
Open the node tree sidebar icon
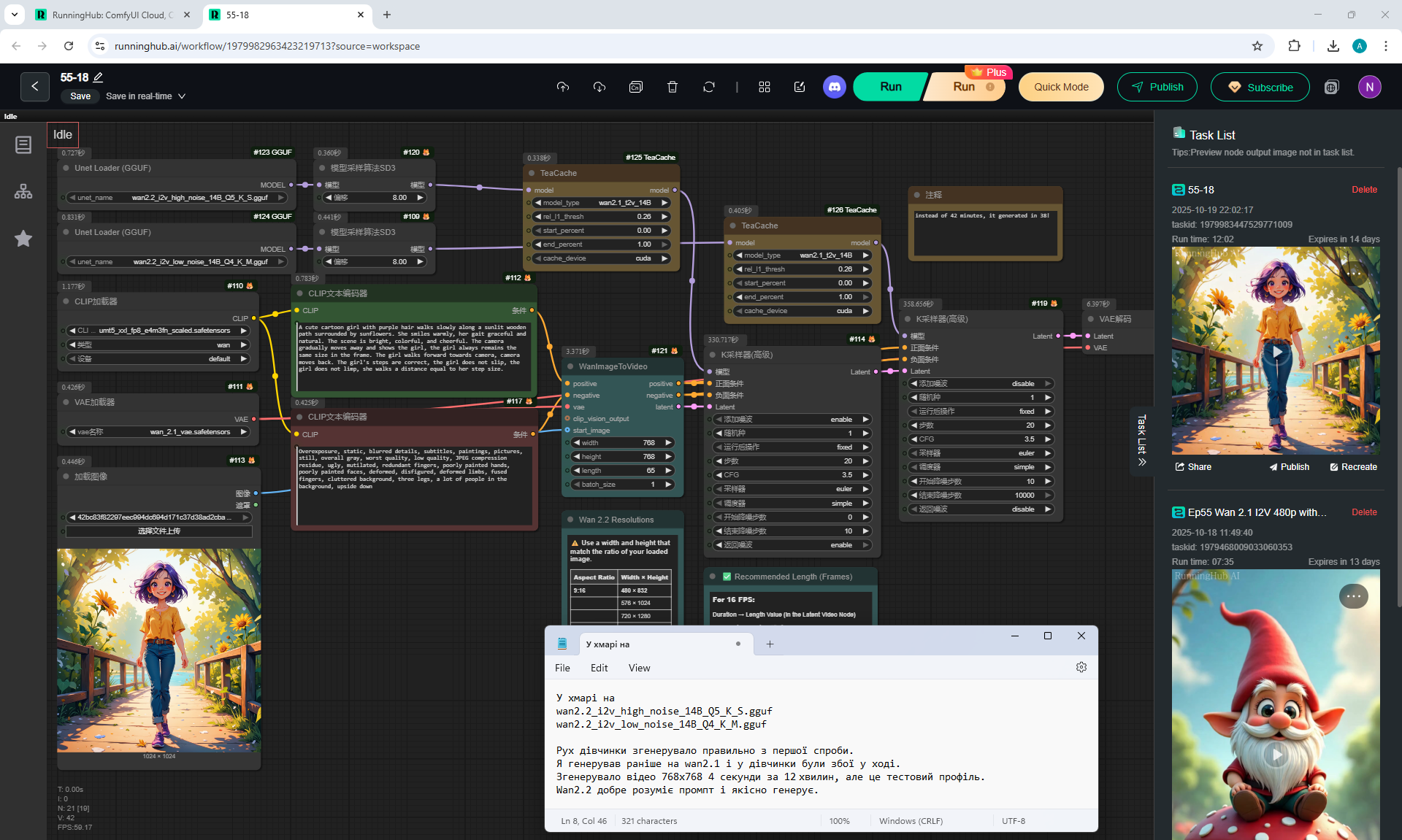23,192
